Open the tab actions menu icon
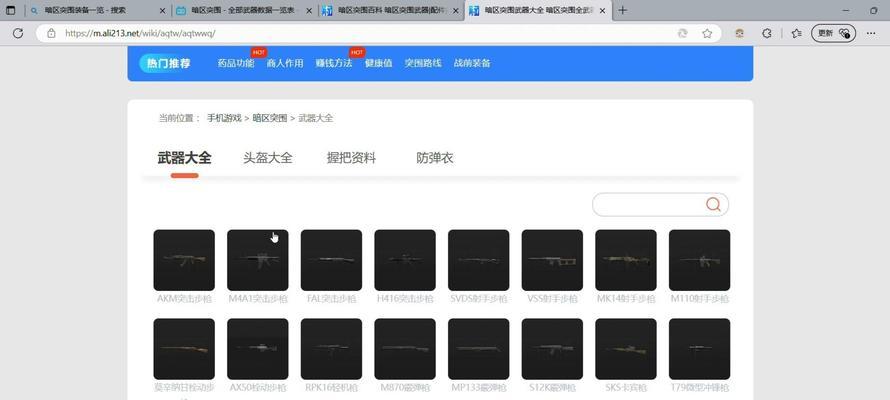Screen dimensions: 890x400 click(x=10, y=10)
